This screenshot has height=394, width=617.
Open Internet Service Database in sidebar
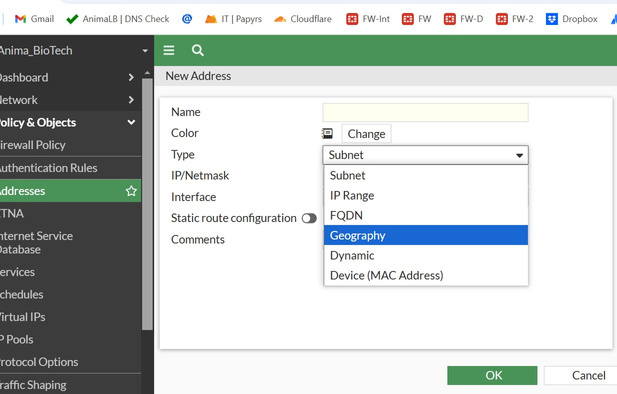tap(70, 242)
